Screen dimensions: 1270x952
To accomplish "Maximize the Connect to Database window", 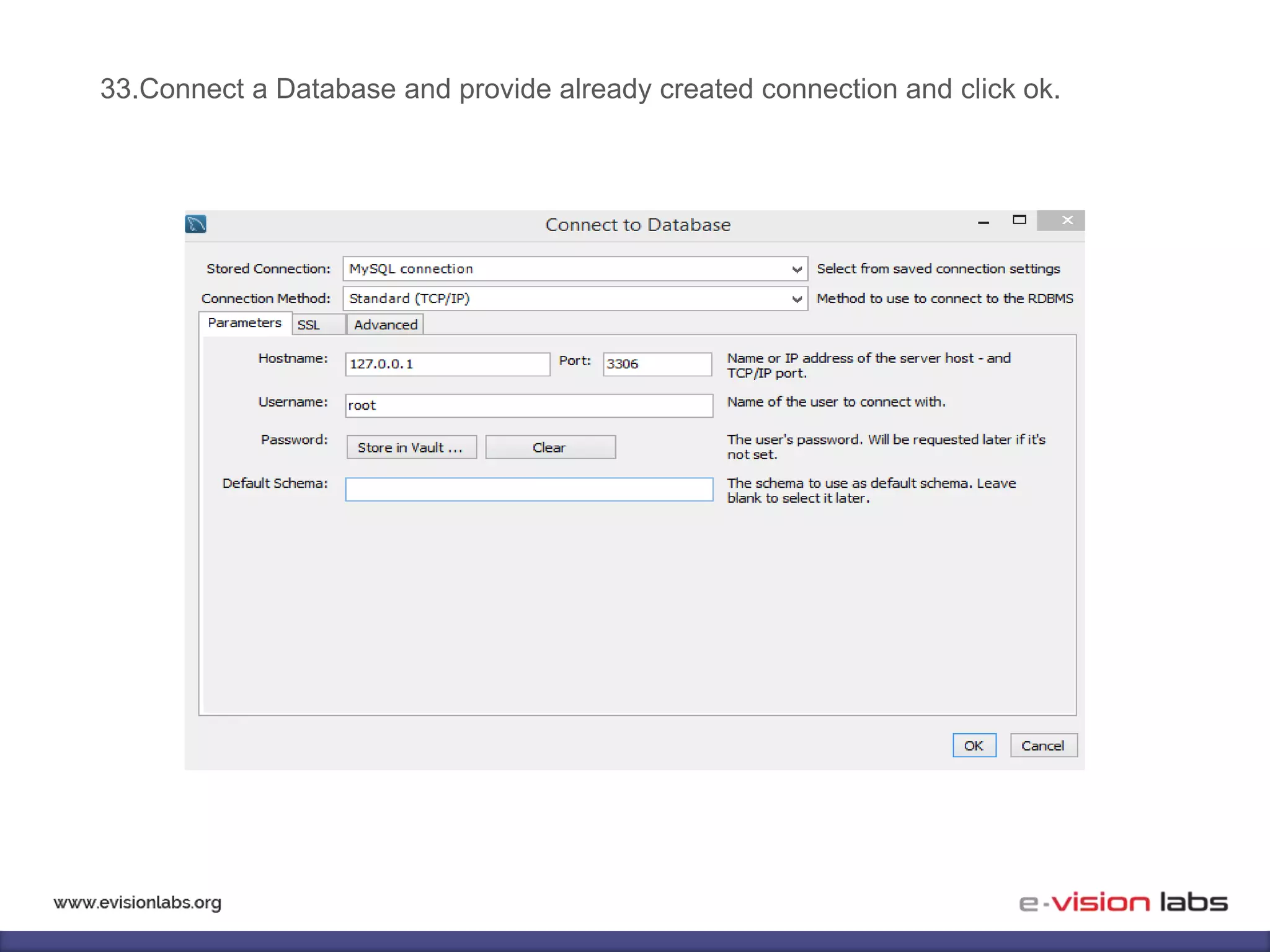I will click(x=1019, y=220).
